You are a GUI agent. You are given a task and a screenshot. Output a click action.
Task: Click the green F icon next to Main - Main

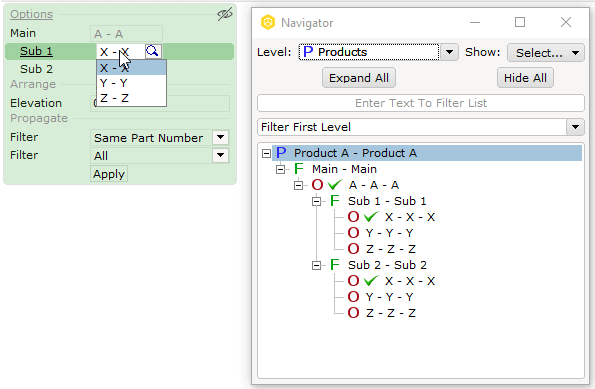tap(299, 169)
